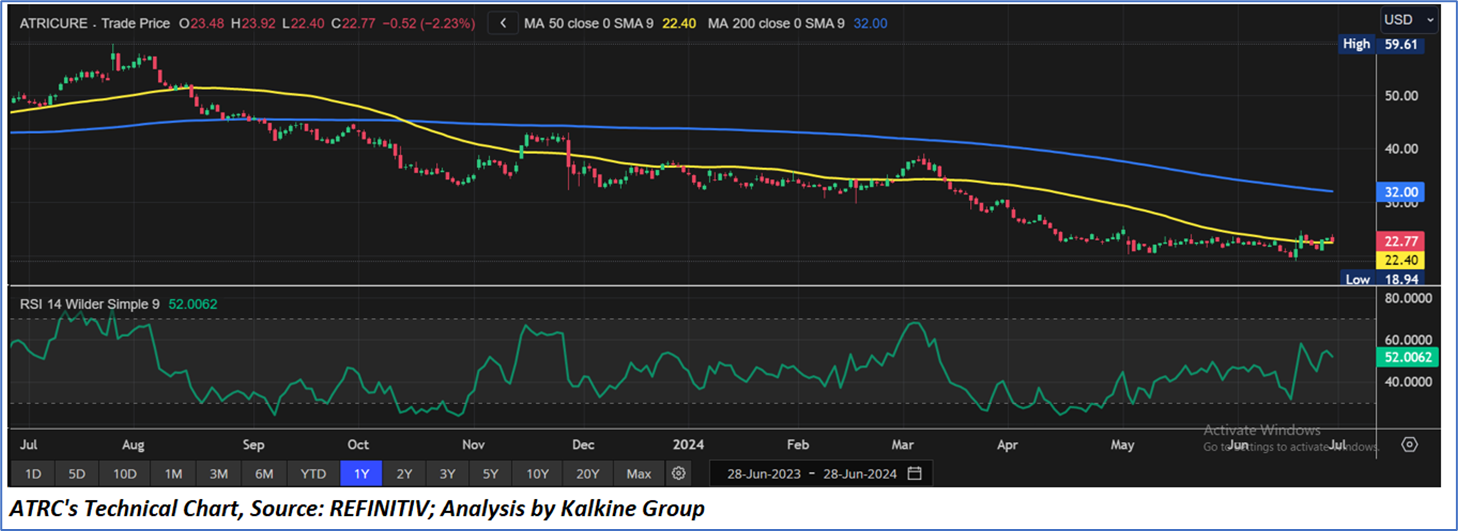Select the 20Y time range
The width and height of the screenshot is (1458, 531).
(x=587, y=473)
